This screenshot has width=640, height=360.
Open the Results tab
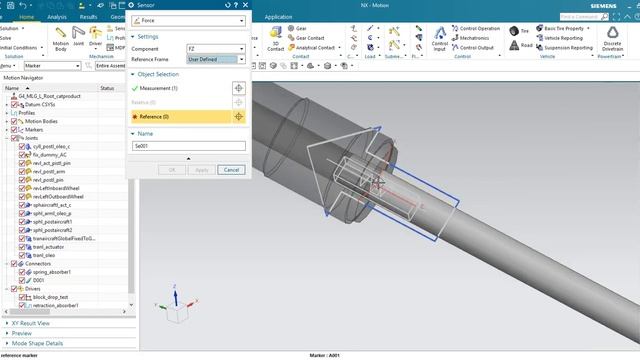(x=88, y=17)
